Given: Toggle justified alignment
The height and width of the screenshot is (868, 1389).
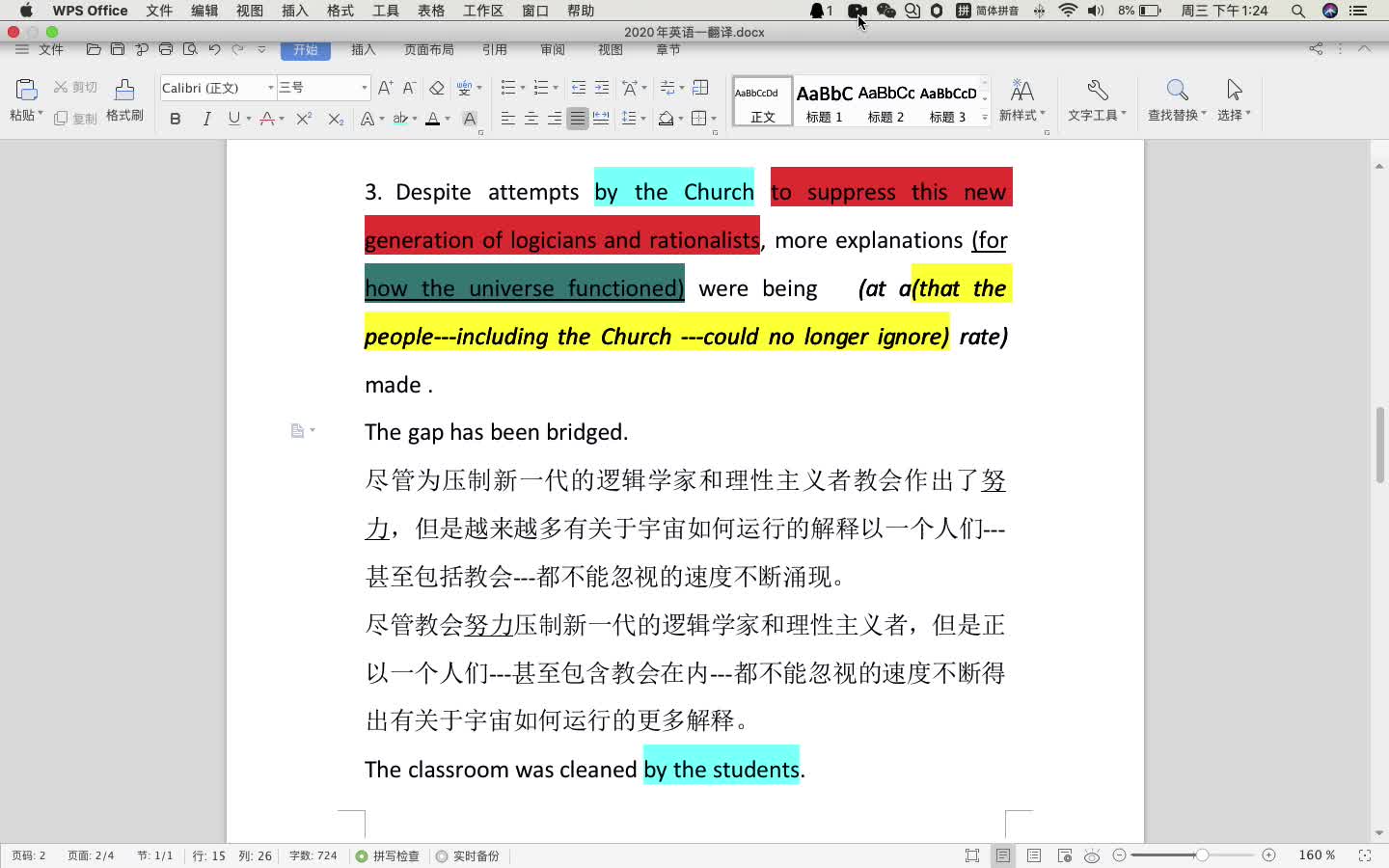Looking at the screenshot, I should pos(578,119).
